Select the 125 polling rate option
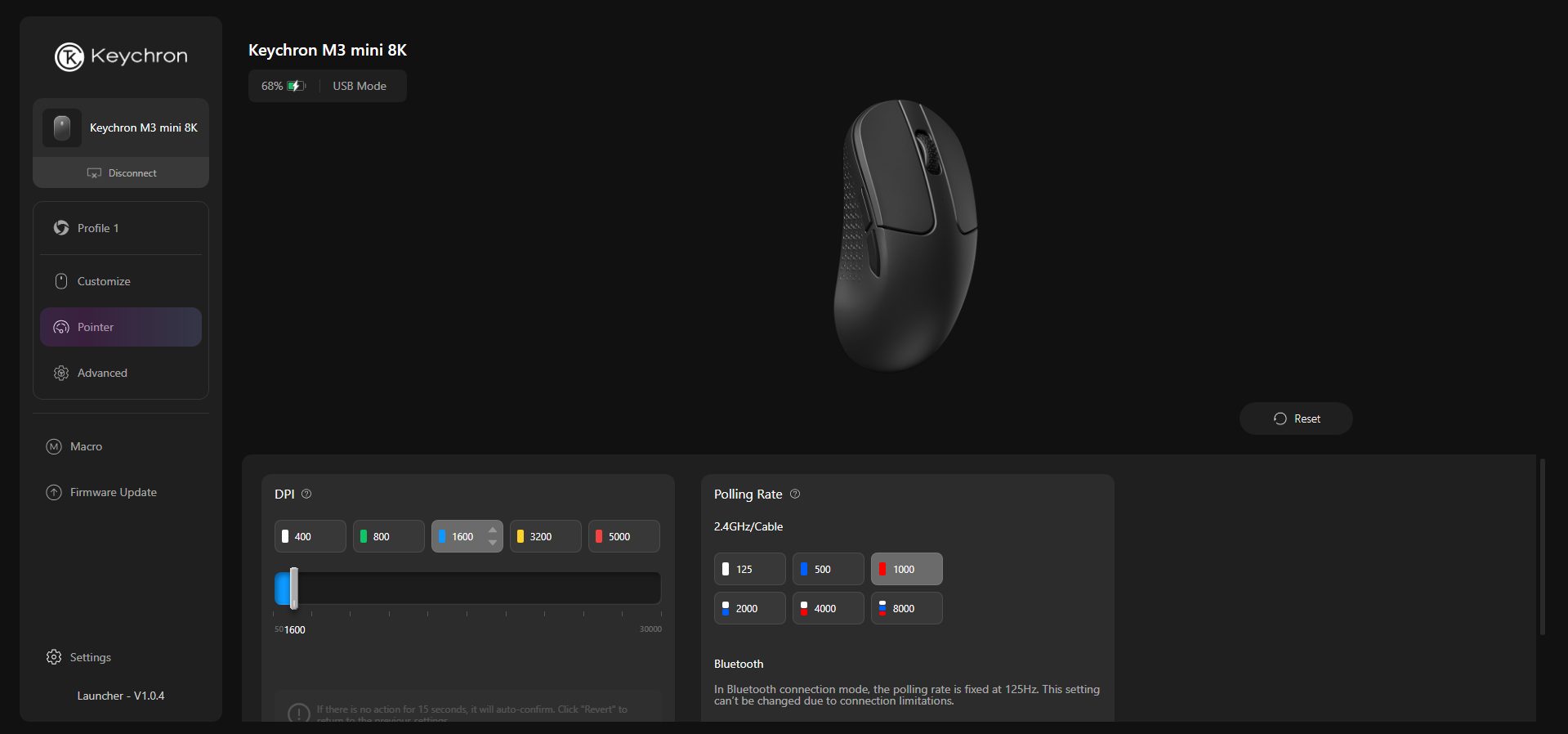The image size is (1568, 734). pyautogui.click(x=750, y=569)
